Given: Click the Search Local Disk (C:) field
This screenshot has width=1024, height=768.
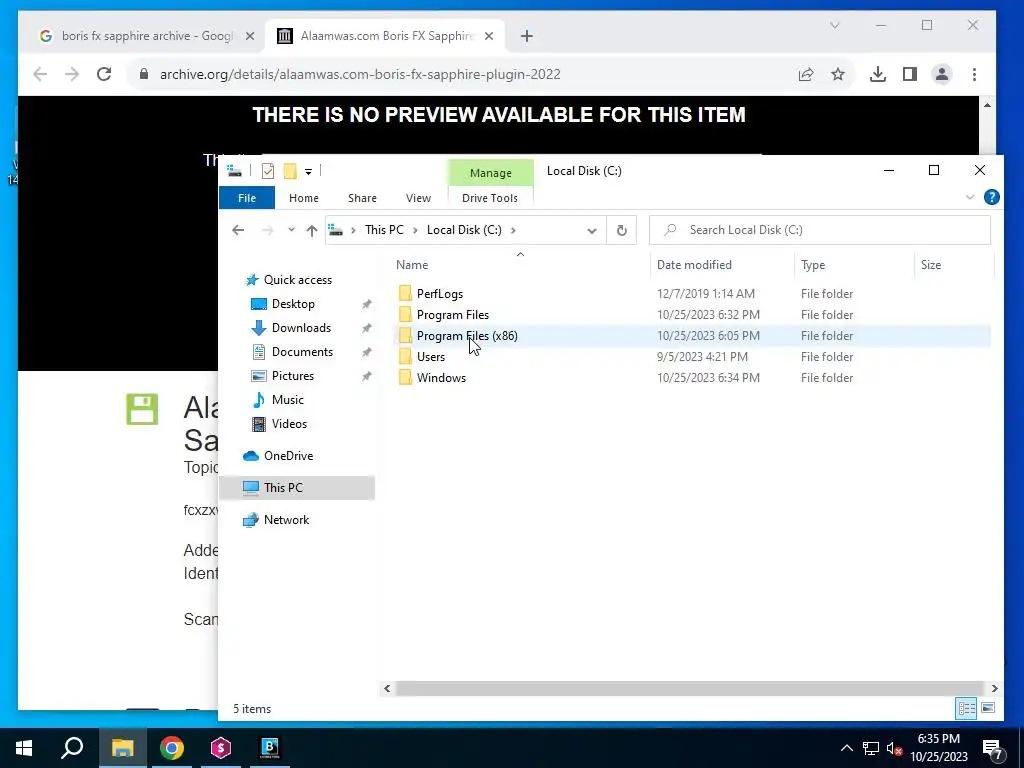Looking at the screenshot, I should pos(820,230).
